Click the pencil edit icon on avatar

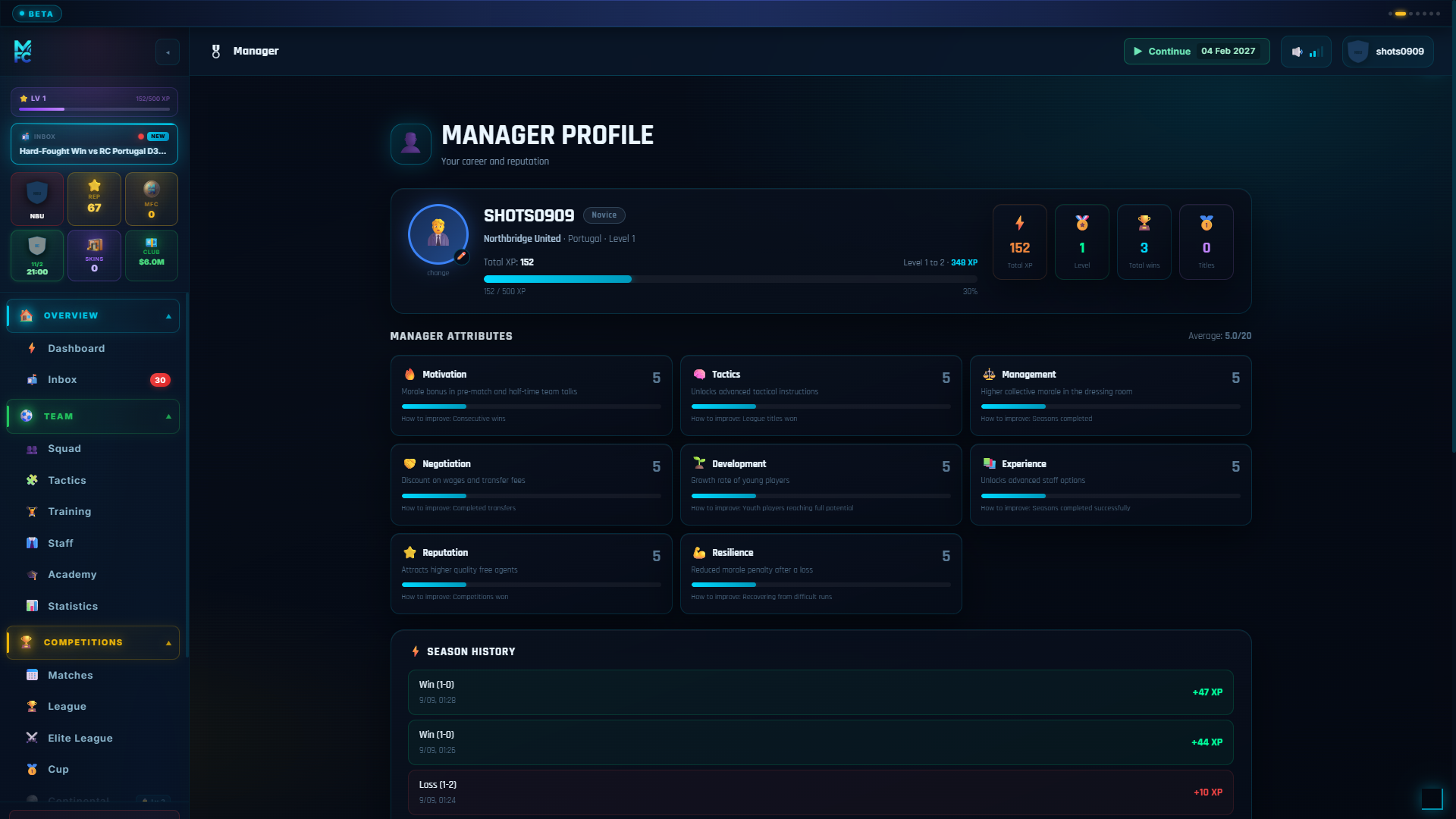[x=461, y=256]
